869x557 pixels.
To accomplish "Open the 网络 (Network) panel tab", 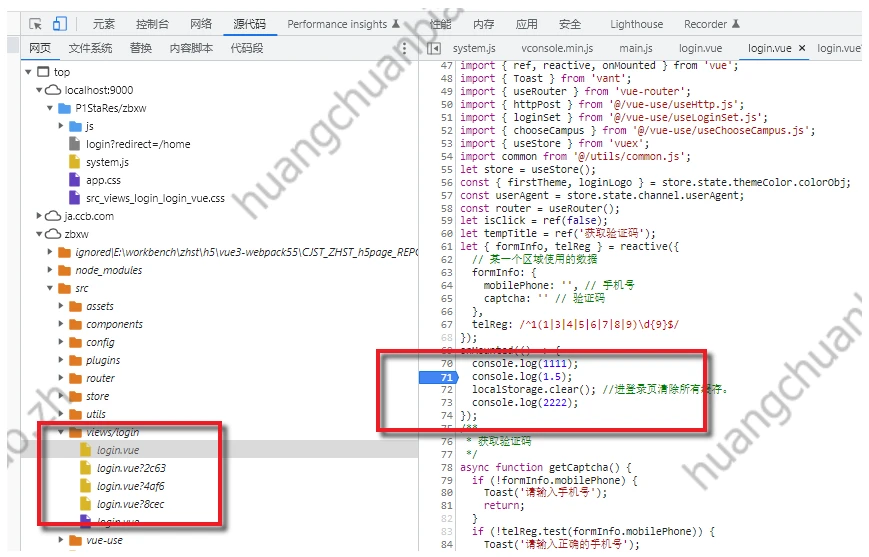I will pyautogui.click(x=201, y=24).
